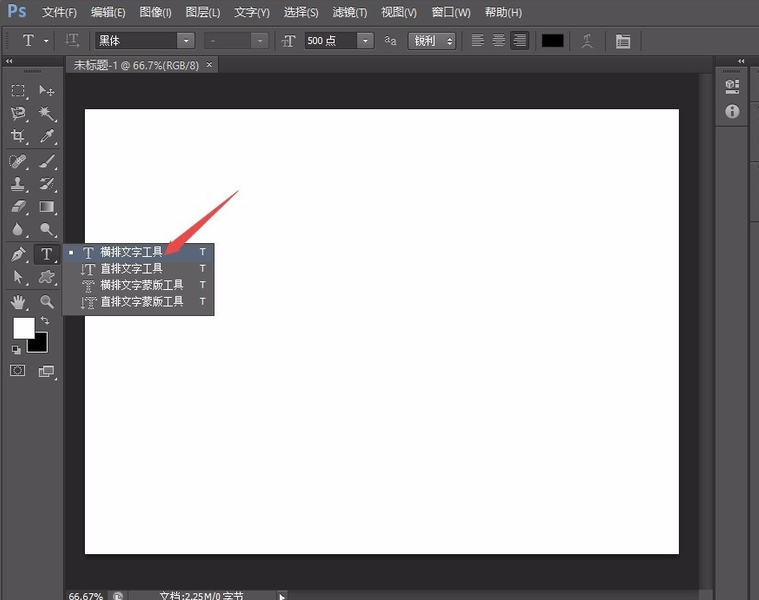Select the Rectangular Marquee tool
Image resolution: width=759 pixels, height=600 pixels.
18,90
